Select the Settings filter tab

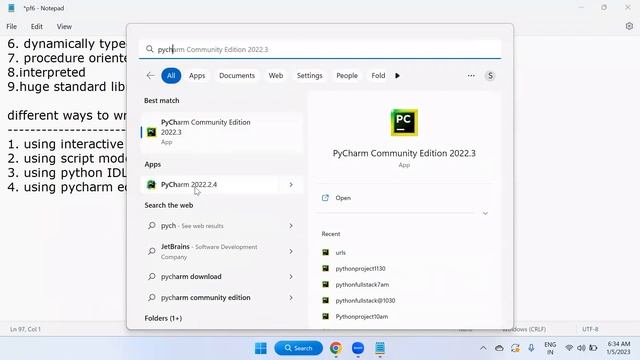[x=309, y=76]
